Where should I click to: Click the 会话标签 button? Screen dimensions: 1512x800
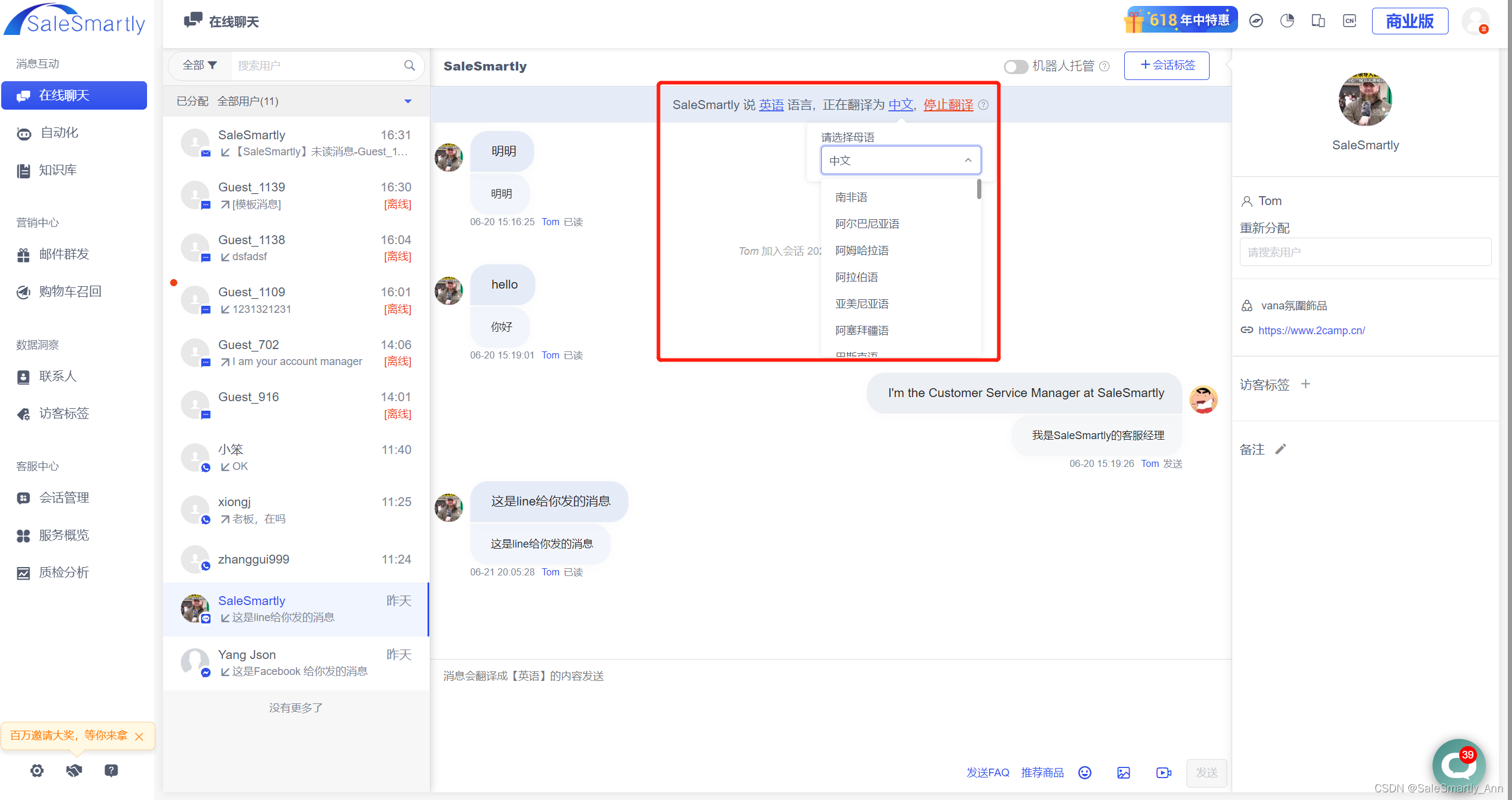1166,65
